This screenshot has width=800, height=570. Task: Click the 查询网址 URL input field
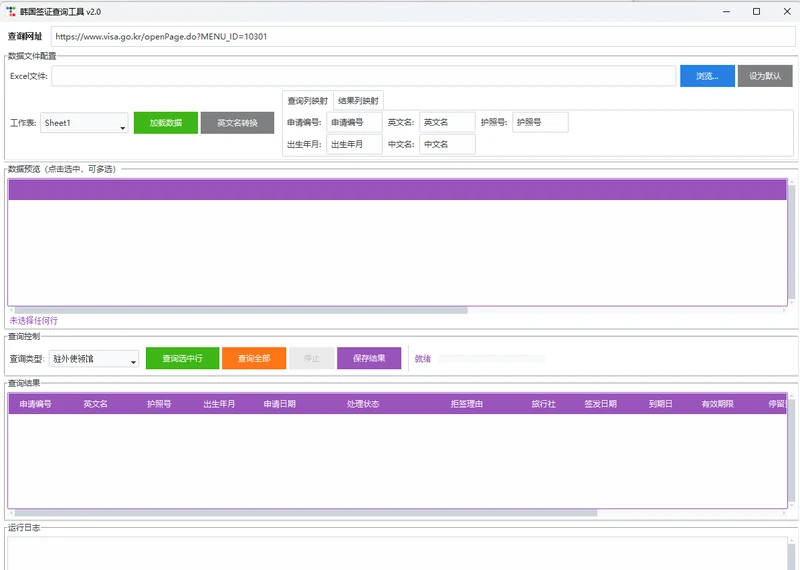click(423, 36)
